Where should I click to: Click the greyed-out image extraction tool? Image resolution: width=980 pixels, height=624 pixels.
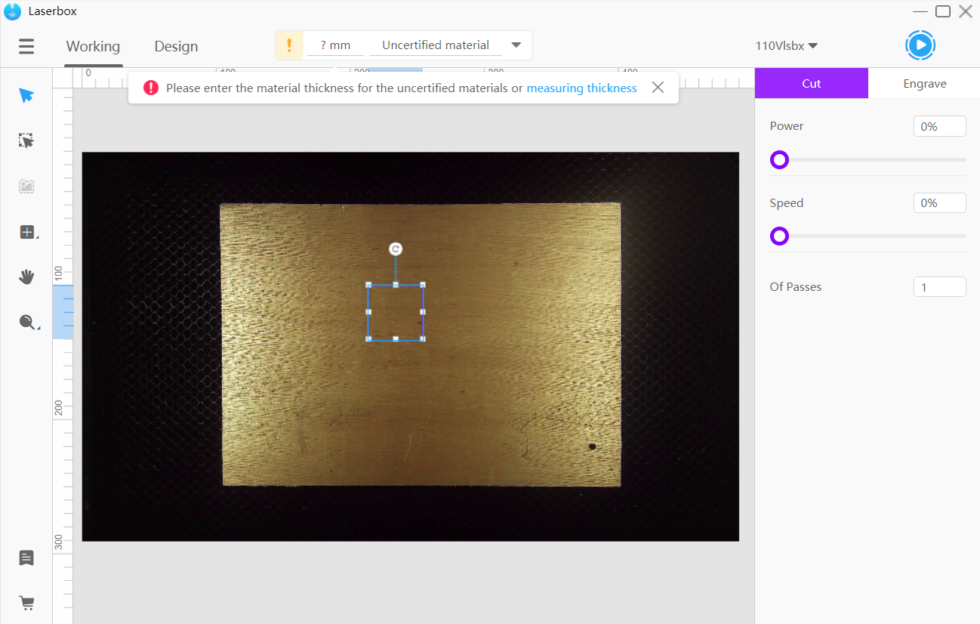pos(26,186)
